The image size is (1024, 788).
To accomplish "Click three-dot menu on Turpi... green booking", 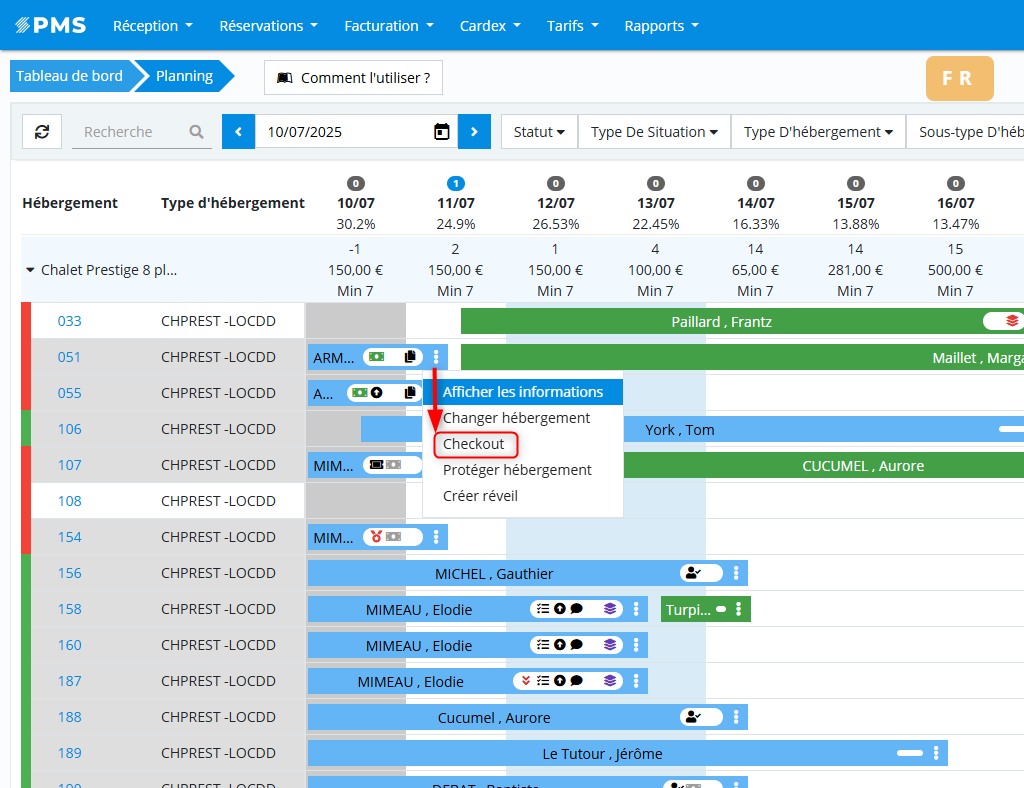I will pos(740,609).
